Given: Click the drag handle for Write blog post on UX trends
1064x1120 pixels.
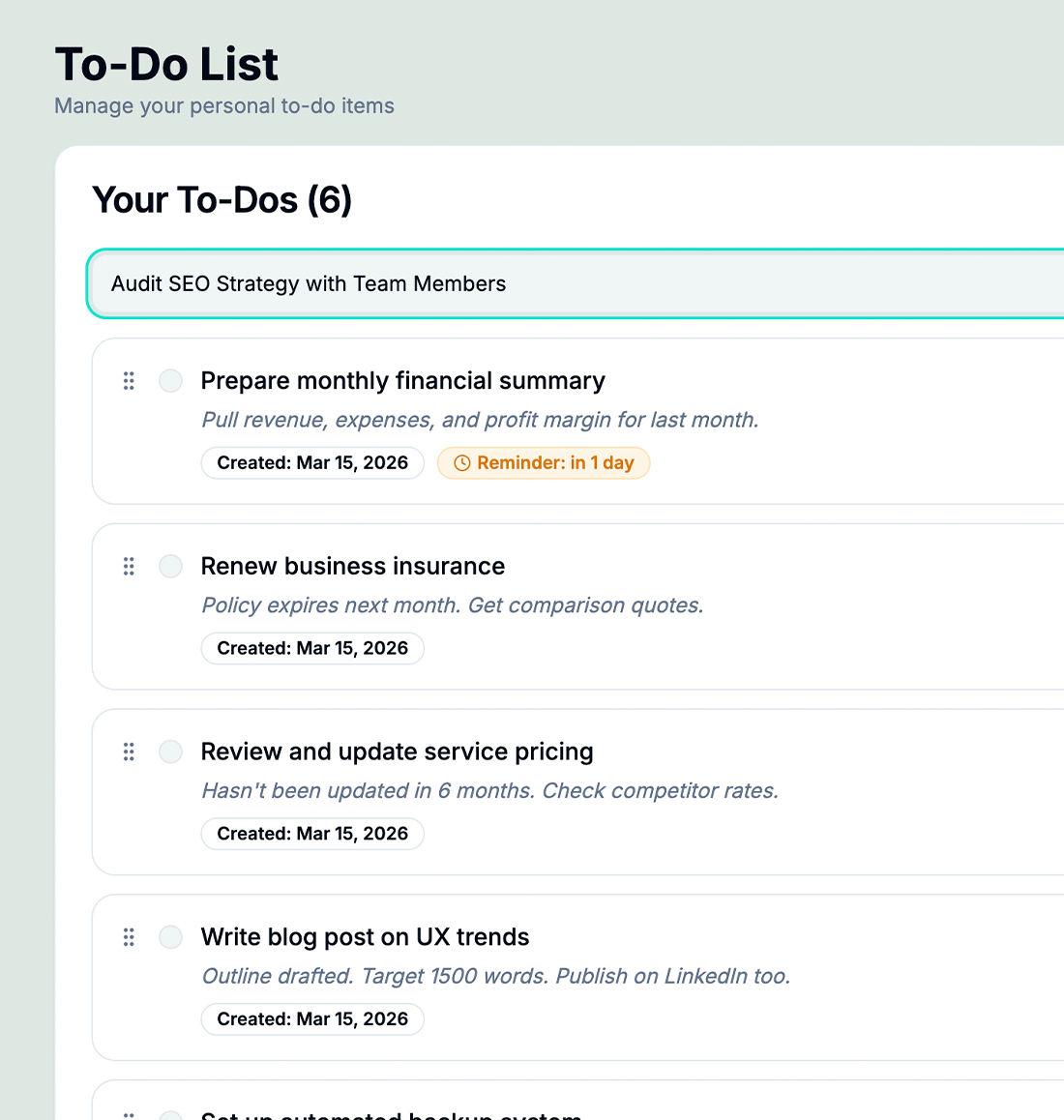Looking at the screenshot, I should click(x=129, y=937).
